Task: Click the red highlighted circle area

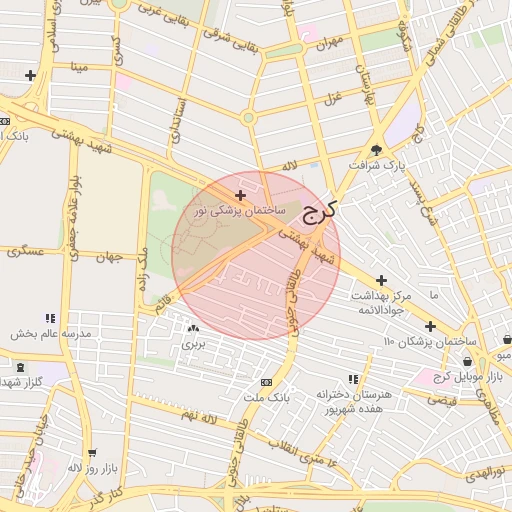Action: (x=256, y=256)
